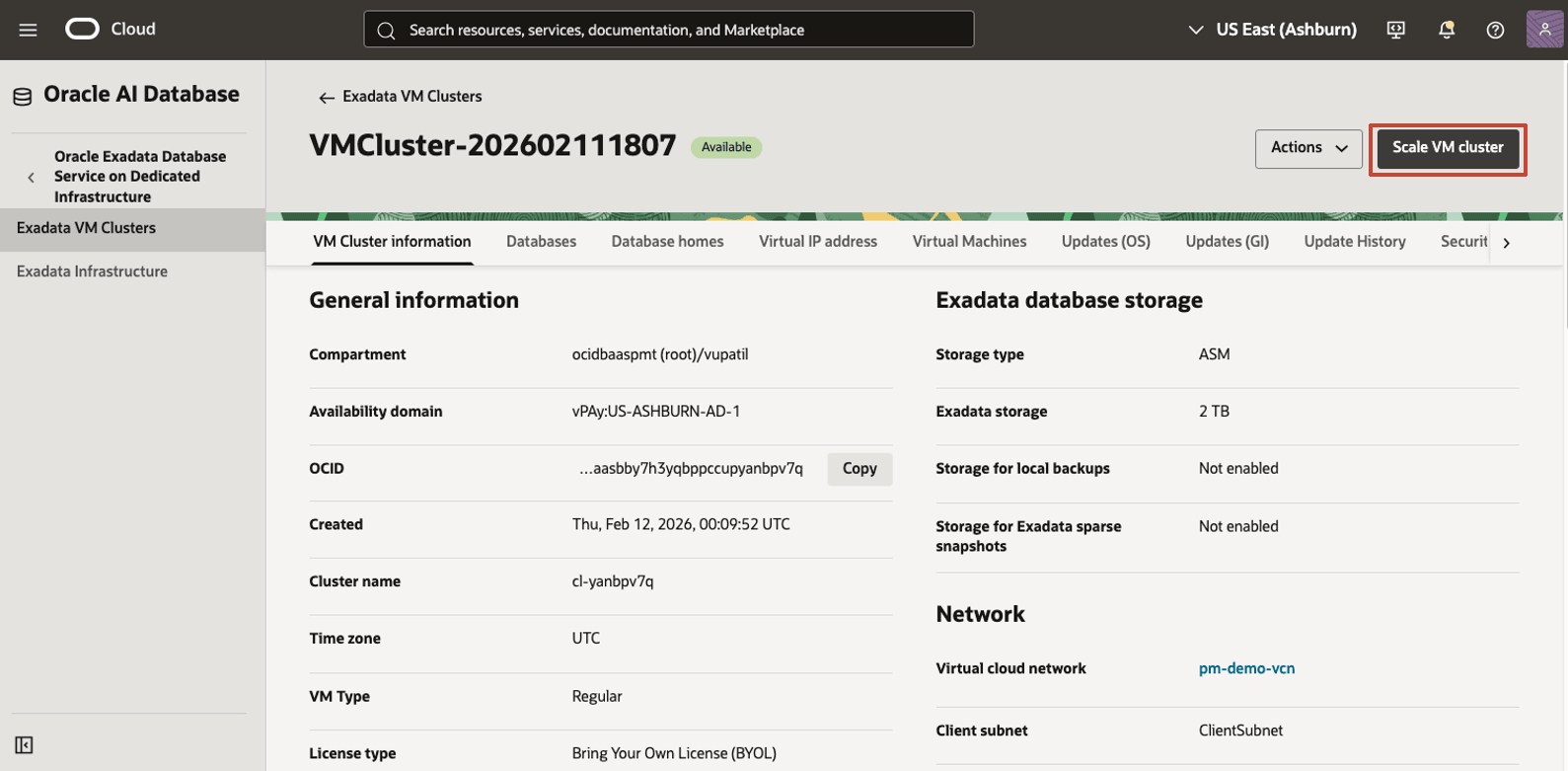The height and width of the screenshot is (771, 1568).
Task: Open the Database homes tab
Action: point(667,242)
